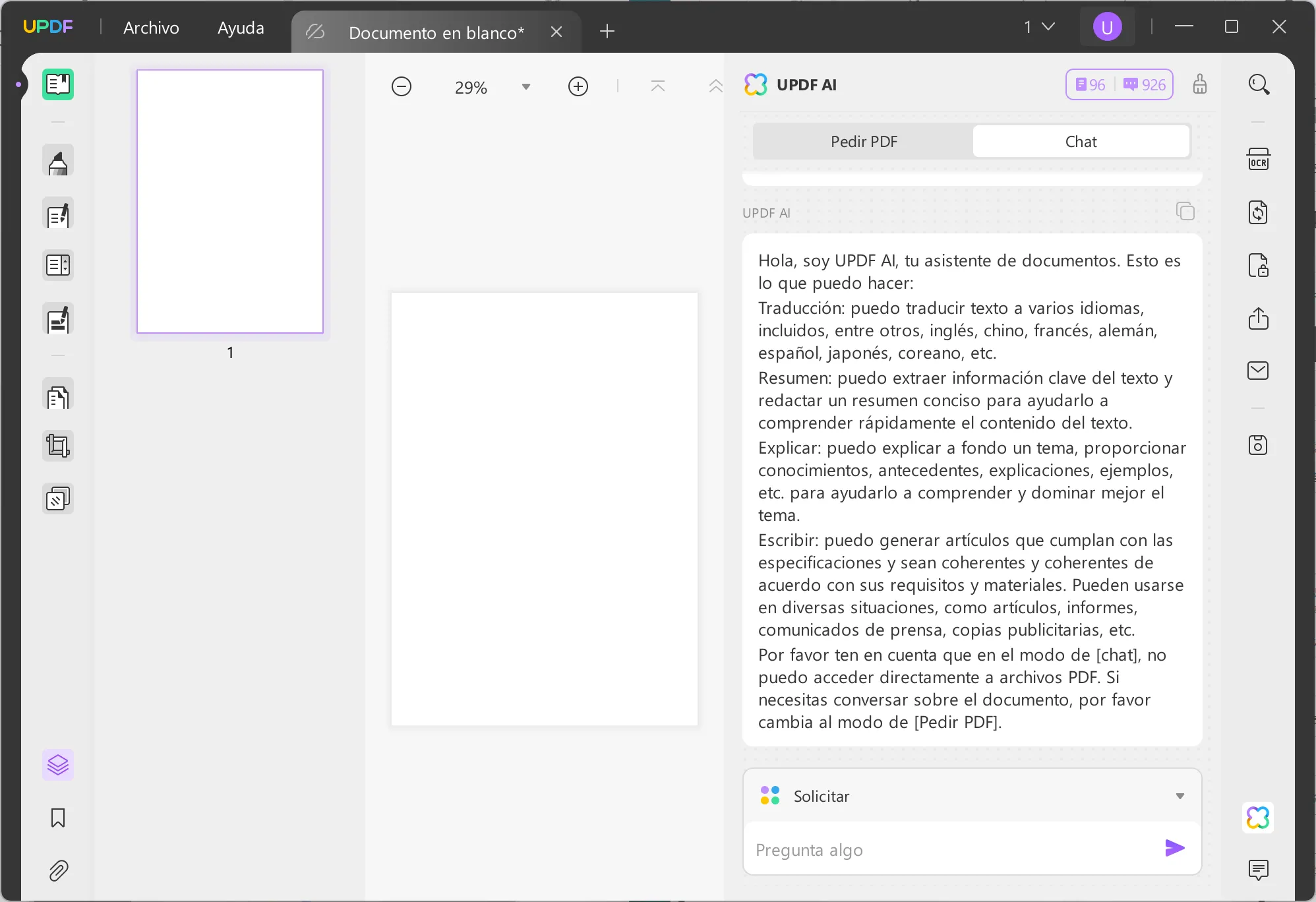This screenshot has width=1316, height=902.
Task: Expand the Solicitar dropdown menu
Action: (1181, 795)
